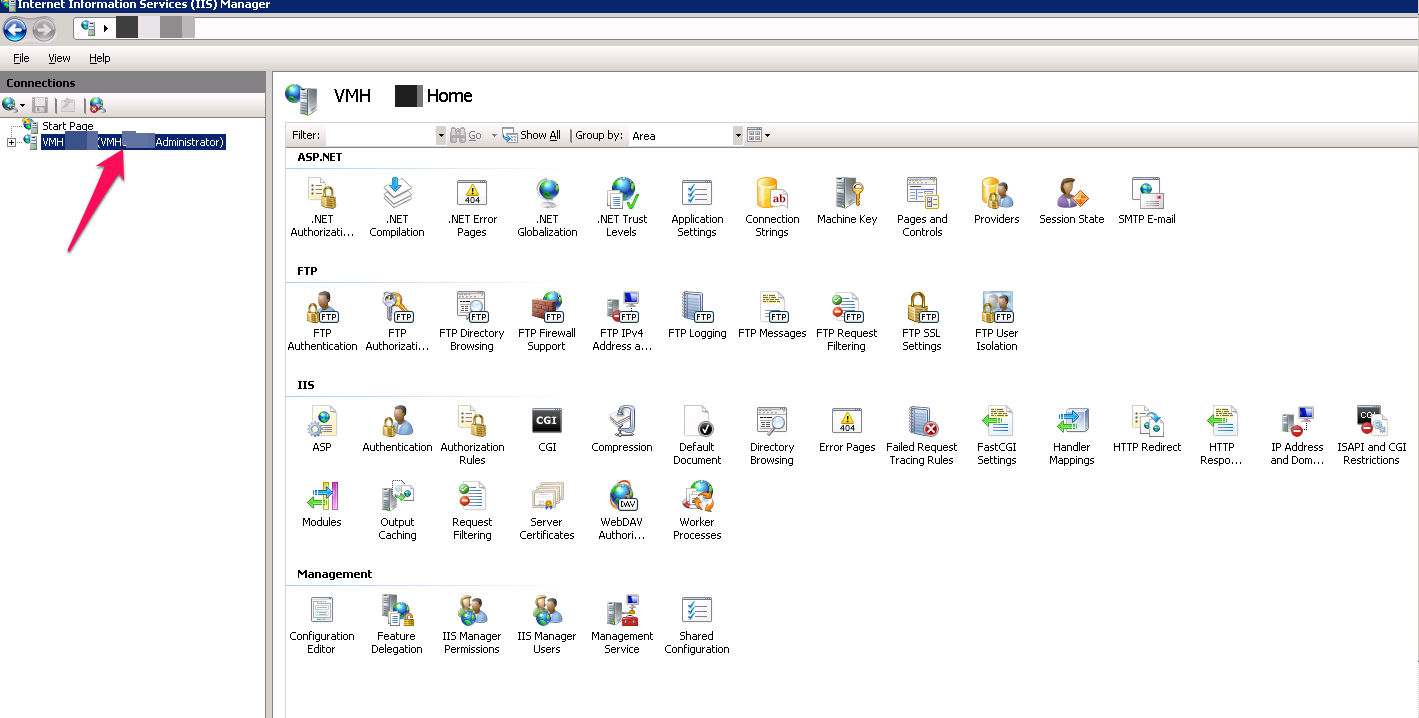The width and height of the screenshot is (1419, 718).
Task: Open the Default Document feature
Action: tap(696, 428)
